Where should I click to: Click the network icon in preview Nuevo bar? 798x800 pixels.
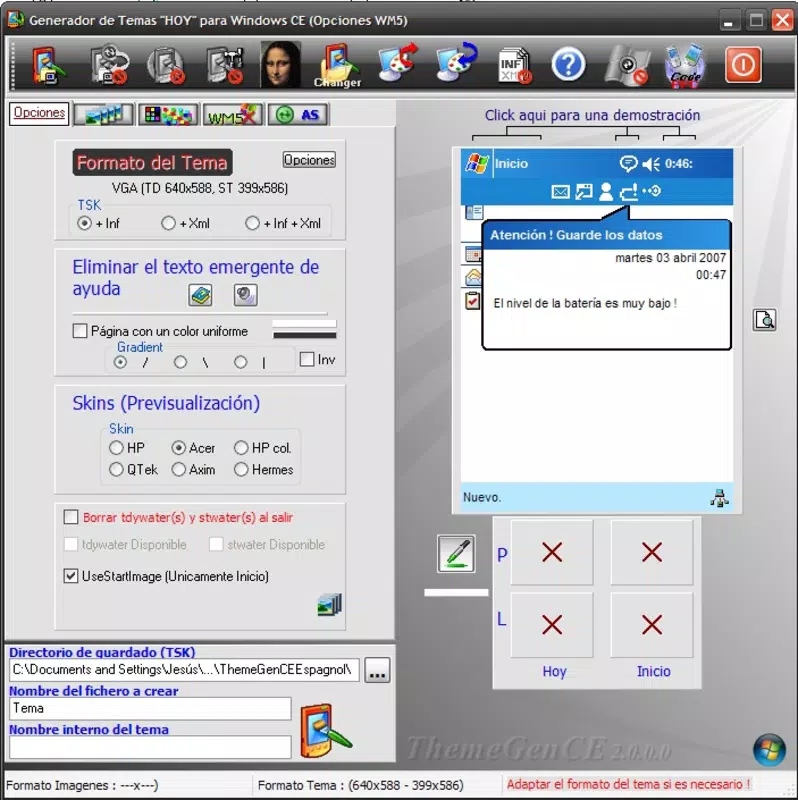(719, 498)
